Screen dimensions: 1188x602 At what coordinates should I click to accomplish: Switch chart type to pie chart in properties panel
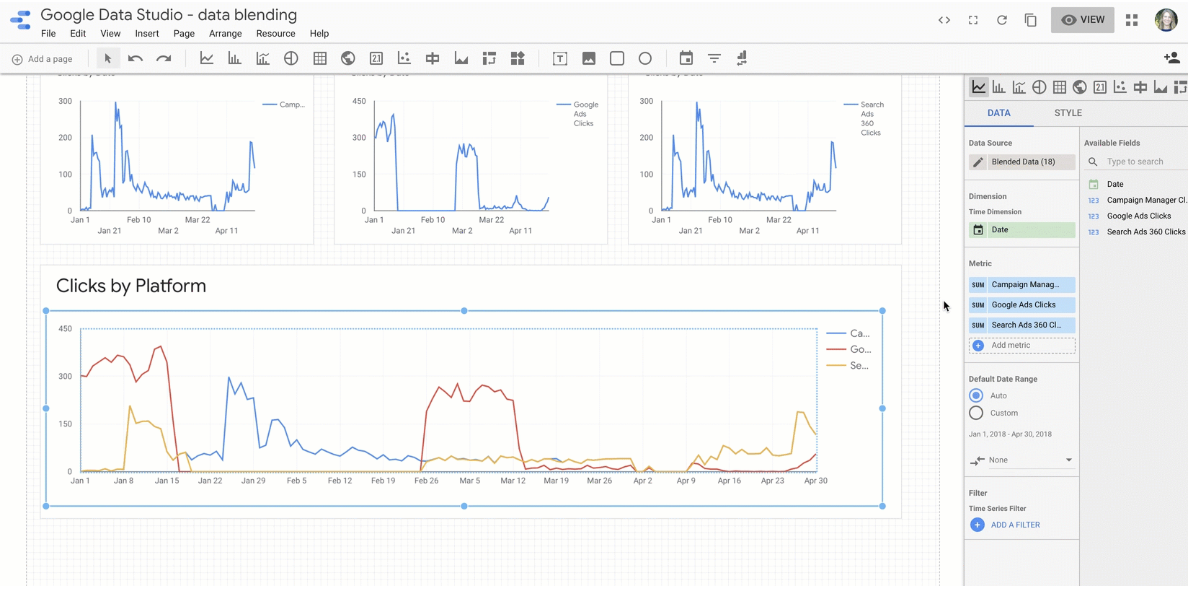(x=1040, y=87)
